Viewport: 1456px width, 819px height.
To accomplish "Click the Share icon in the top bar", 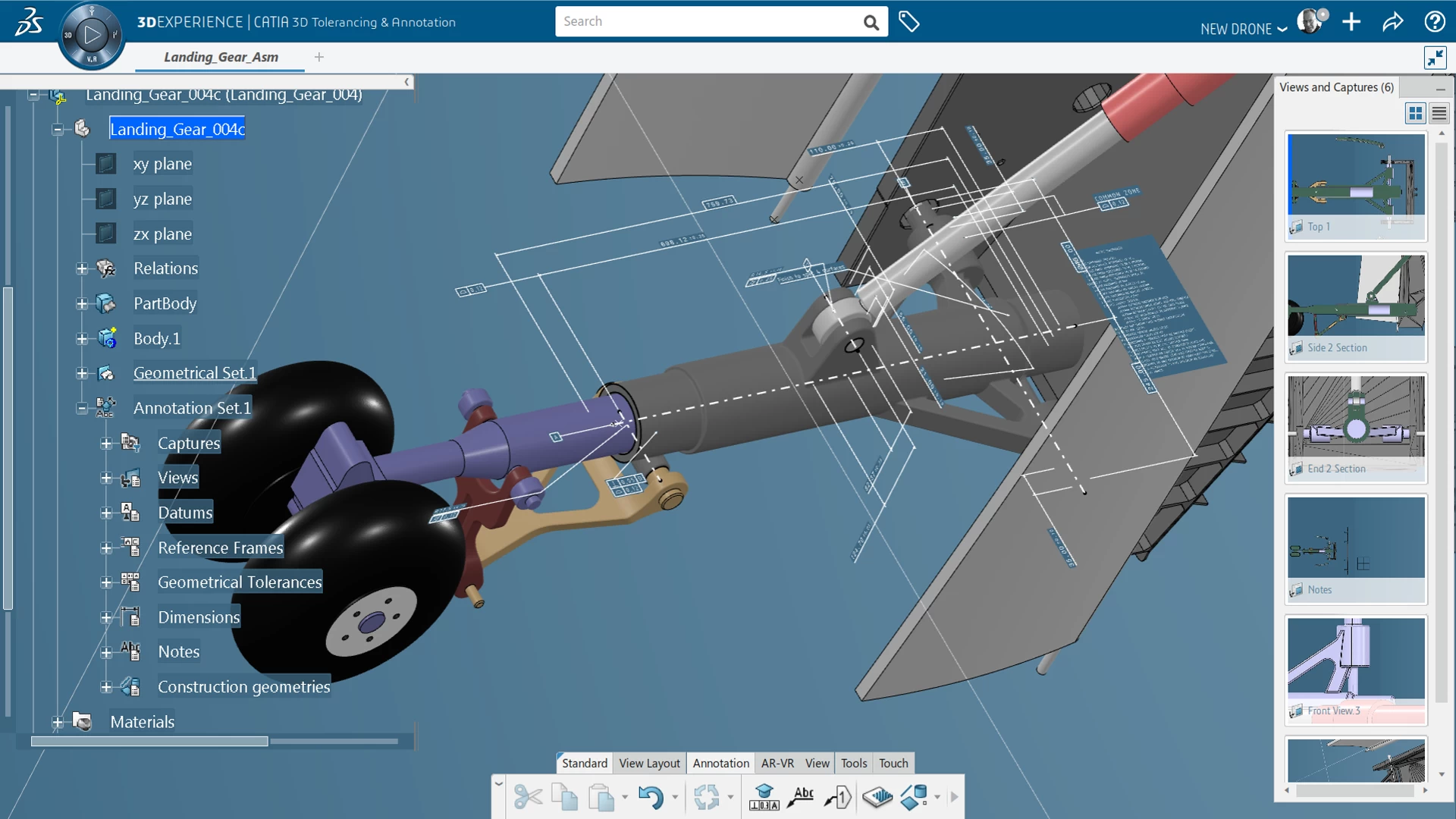I will pyautogui.click(x=1392, y=22).
